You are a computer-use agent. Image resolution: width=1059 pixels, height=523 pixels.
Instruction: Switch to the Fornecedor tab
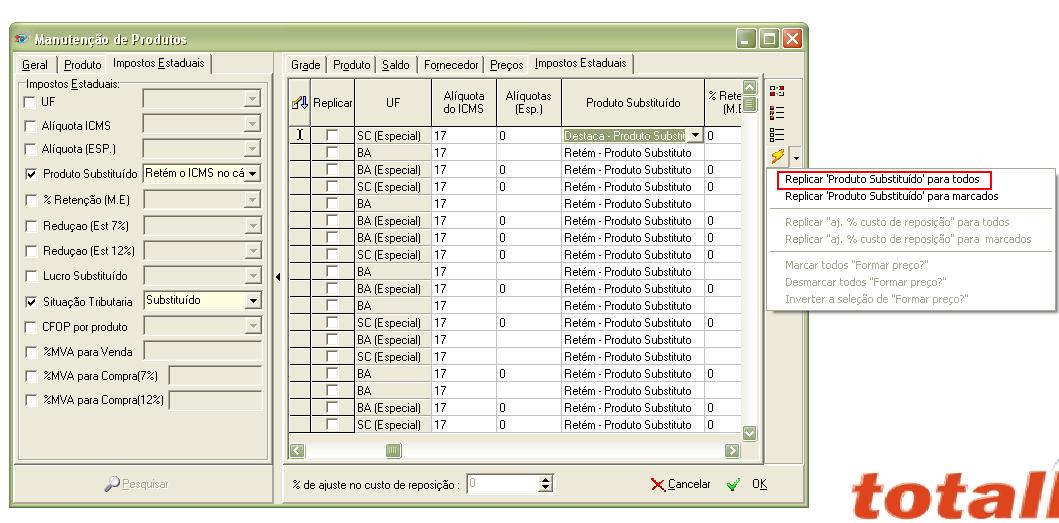[x=451, y=65]
